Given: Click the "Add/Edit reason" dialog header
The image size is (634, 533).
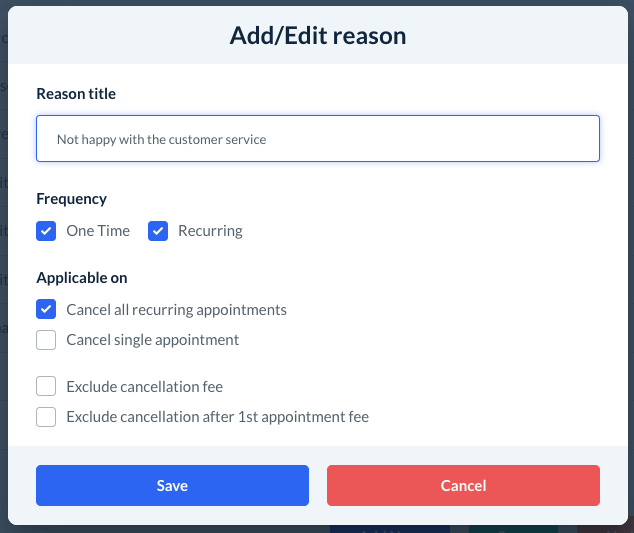Looking at the screenshot, I should 317,36.
